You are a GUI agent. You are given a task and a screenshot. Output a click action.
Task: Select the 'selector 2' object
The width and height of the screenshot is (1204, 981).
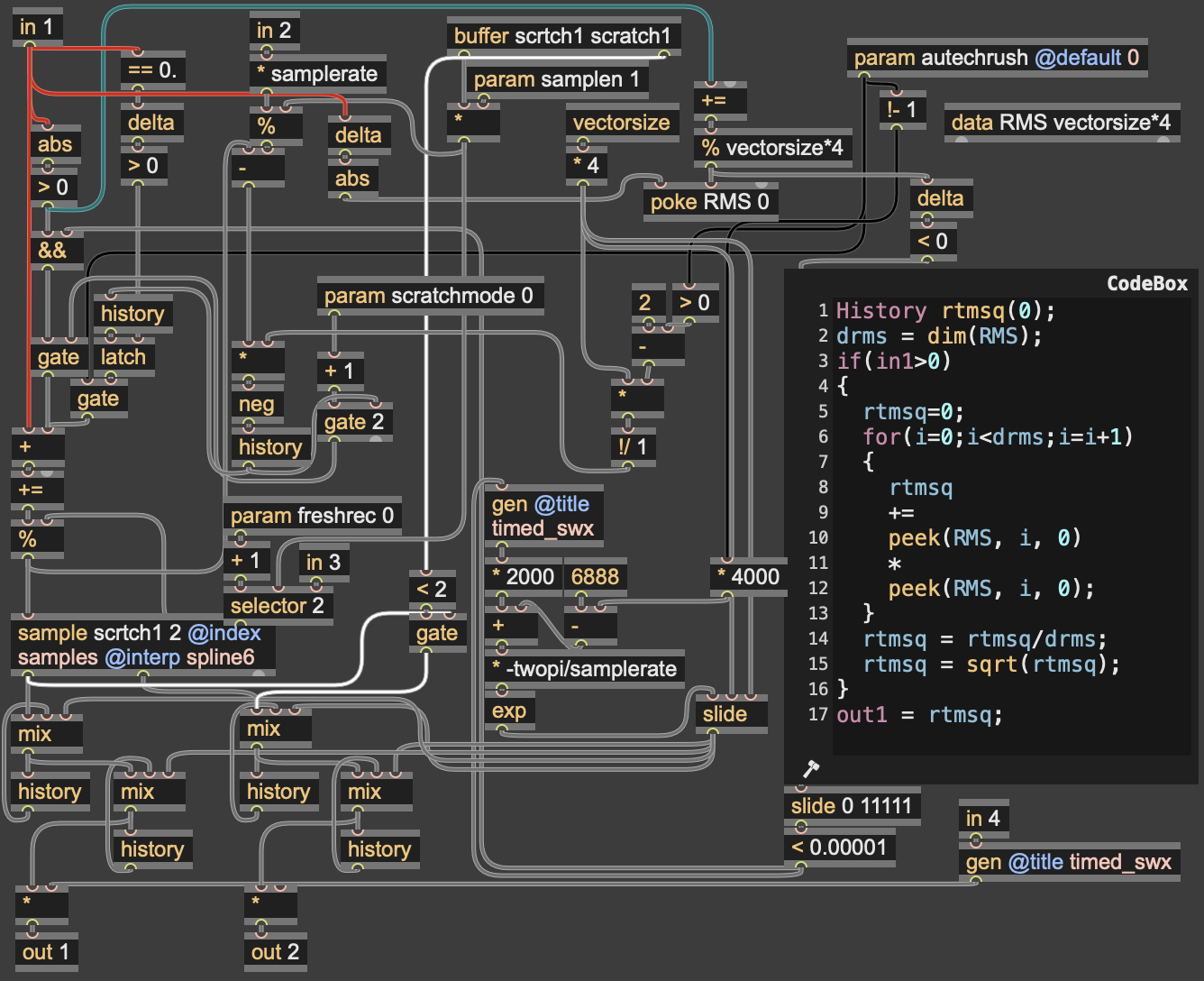point(278,606)
